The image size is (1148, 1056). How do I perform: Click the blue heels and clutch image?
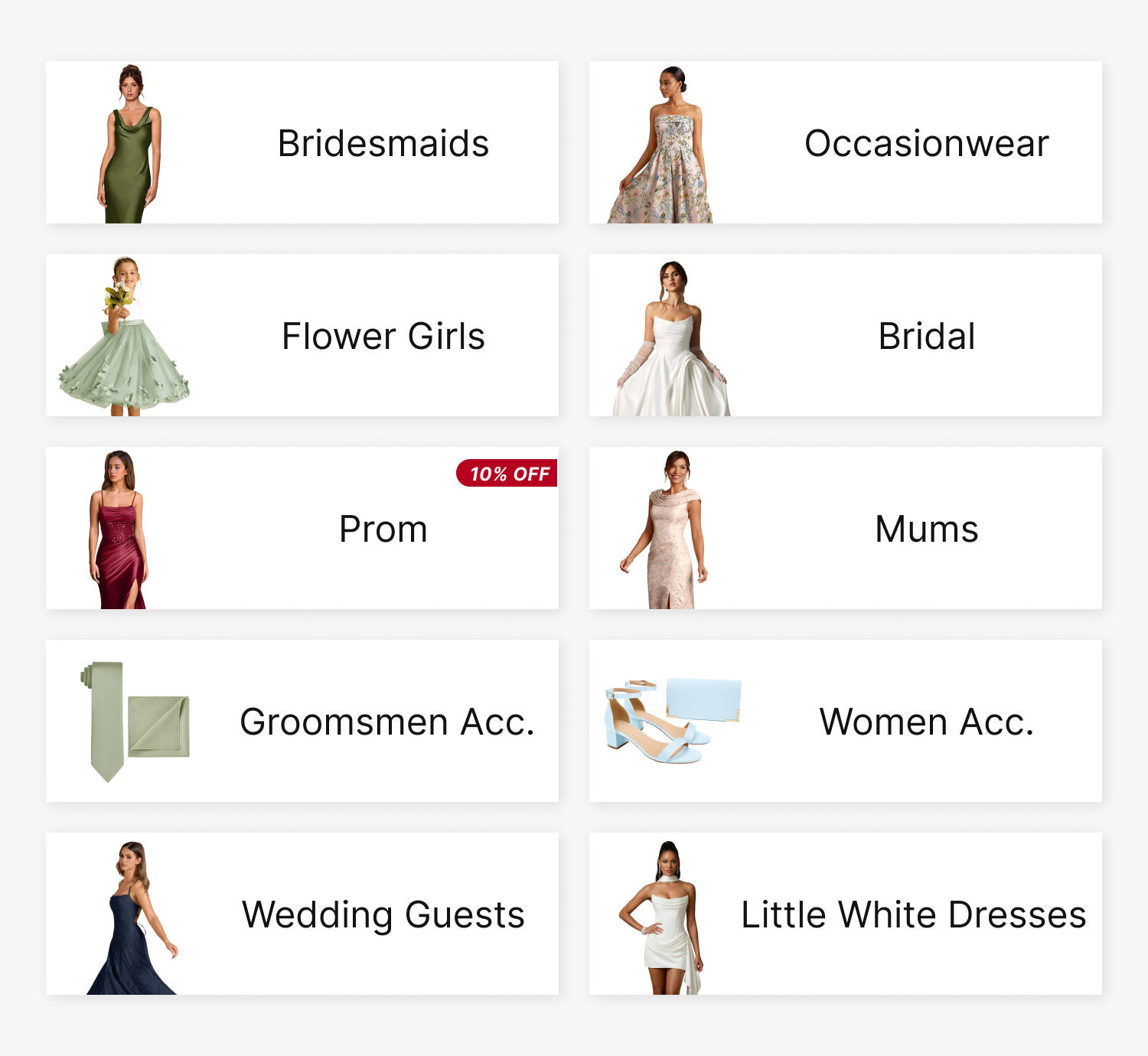(x=673, y=720)
